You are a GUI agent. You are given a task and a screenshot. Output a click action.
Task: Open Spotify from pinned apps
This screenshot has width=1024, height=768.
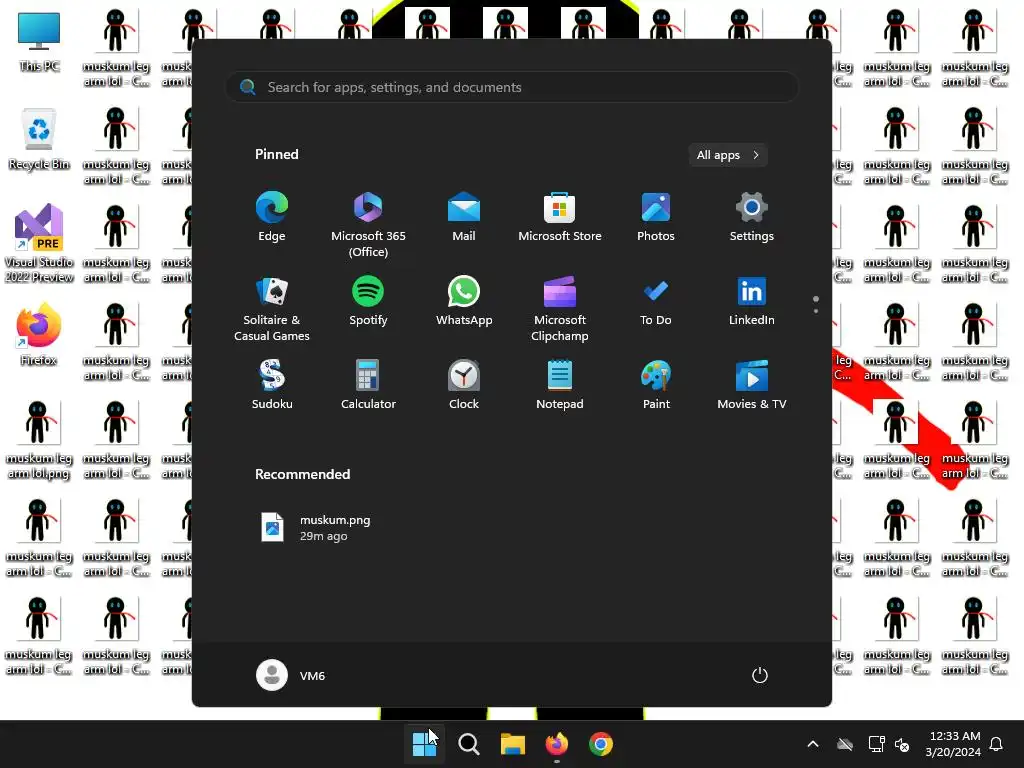[368, 301]
